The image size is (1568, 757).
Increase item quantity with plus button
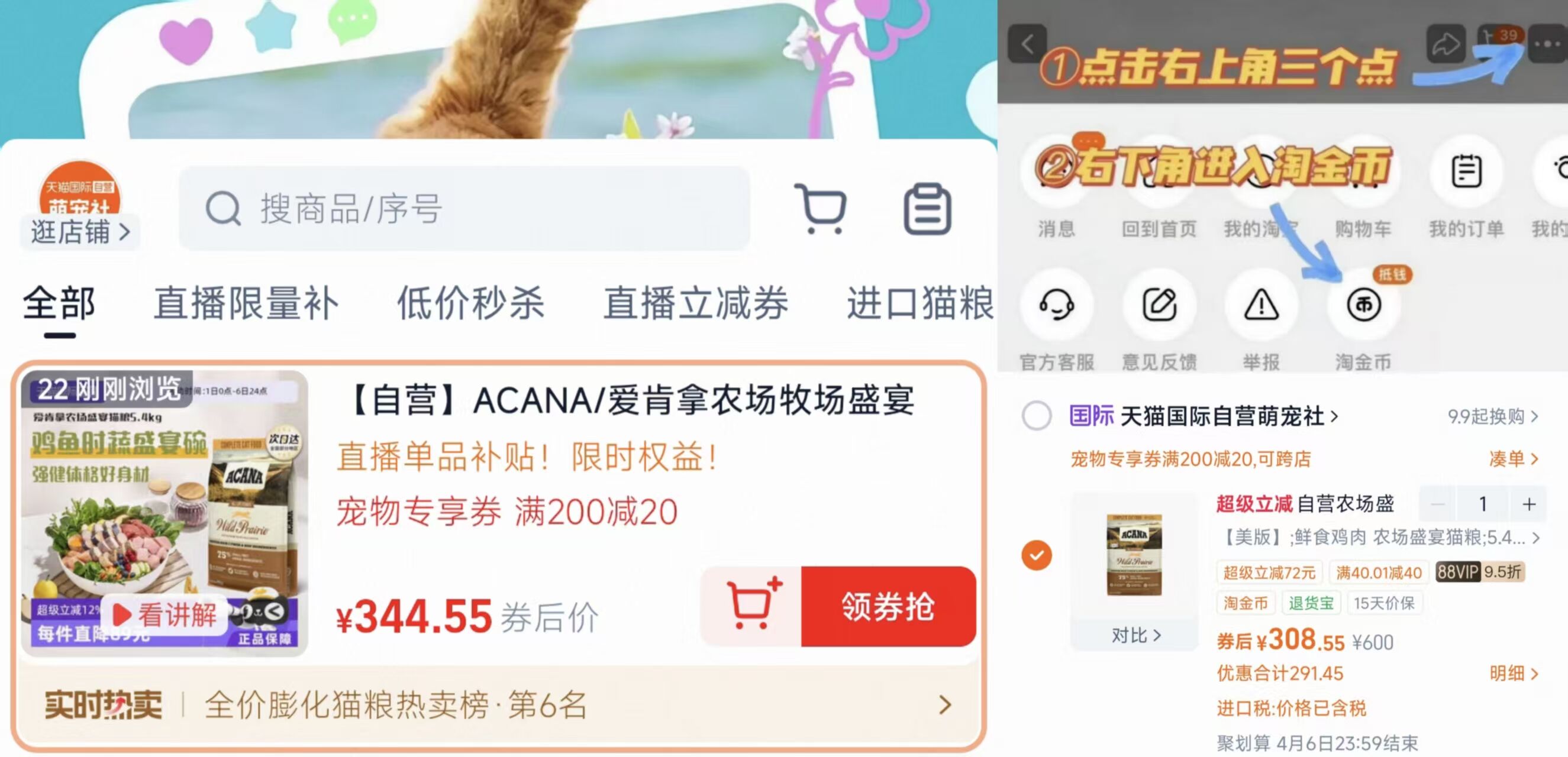tap(1528, 504)
